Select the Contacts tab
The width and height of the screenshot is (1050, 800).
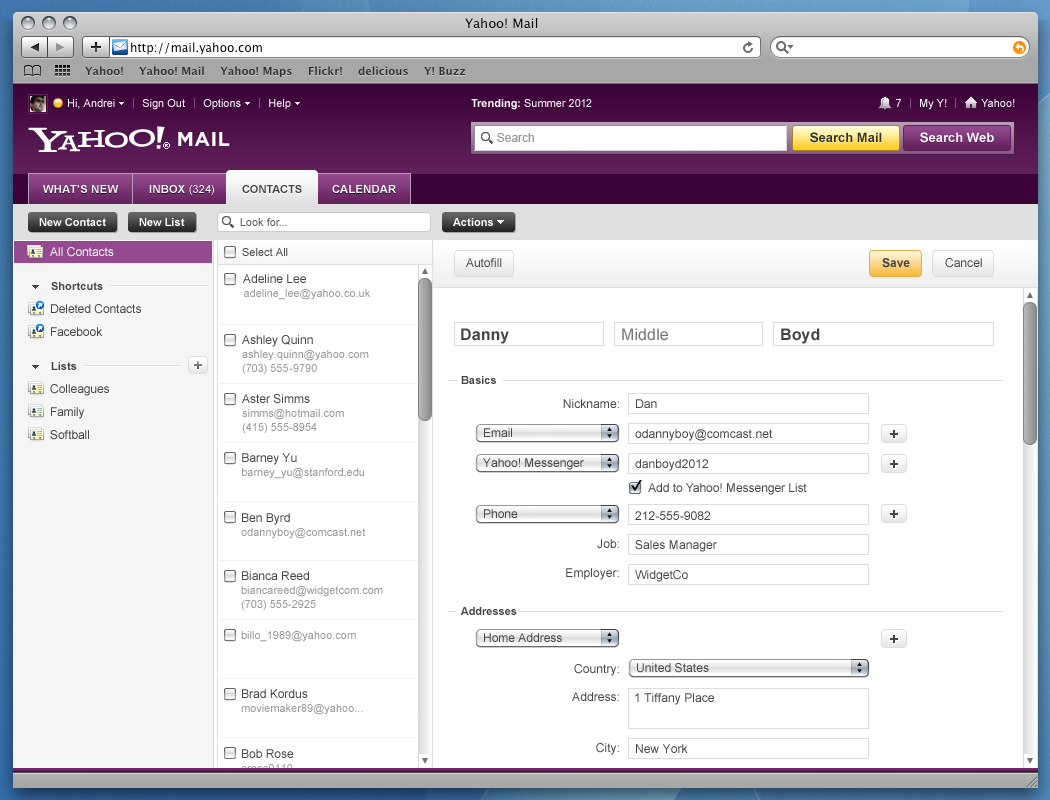(x=272, y=188)
